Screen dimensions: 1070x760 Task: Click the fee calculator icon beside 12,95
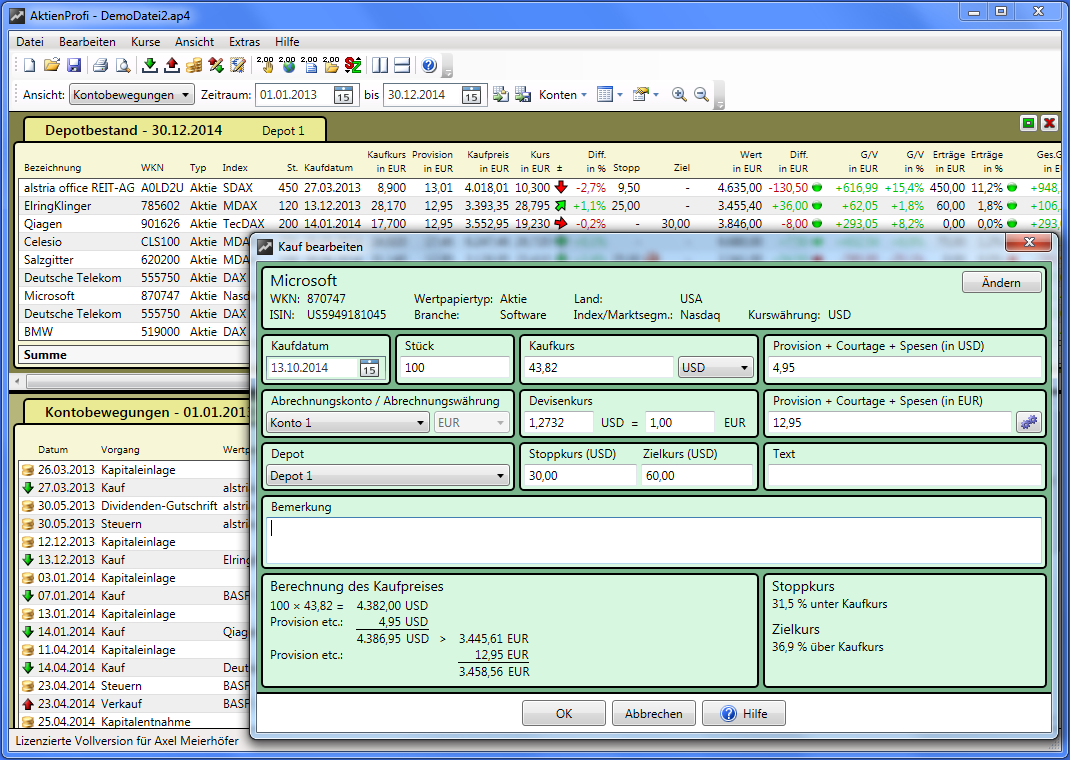(x=1028, y=423)
